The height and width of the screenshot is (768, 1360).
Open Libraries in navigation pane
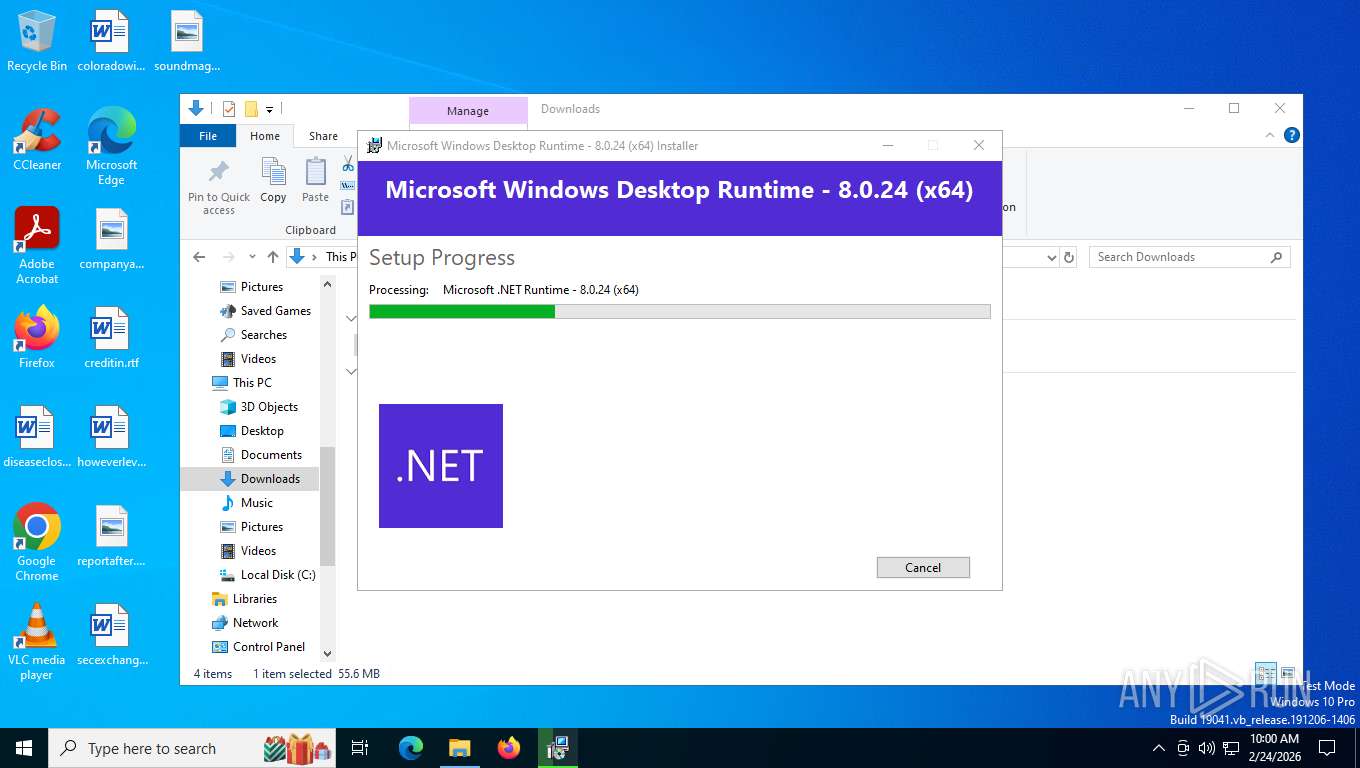tap(245, 599)
